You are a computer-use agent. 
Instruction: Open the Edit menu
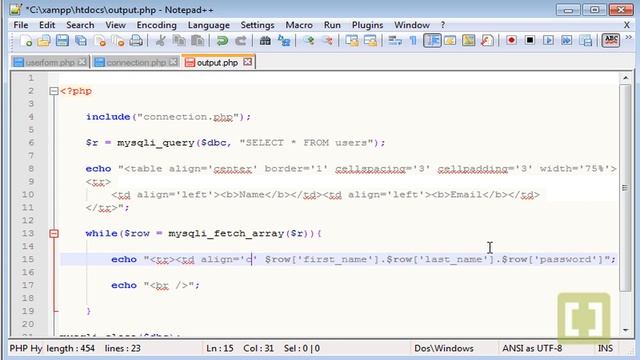pos(47,25)
